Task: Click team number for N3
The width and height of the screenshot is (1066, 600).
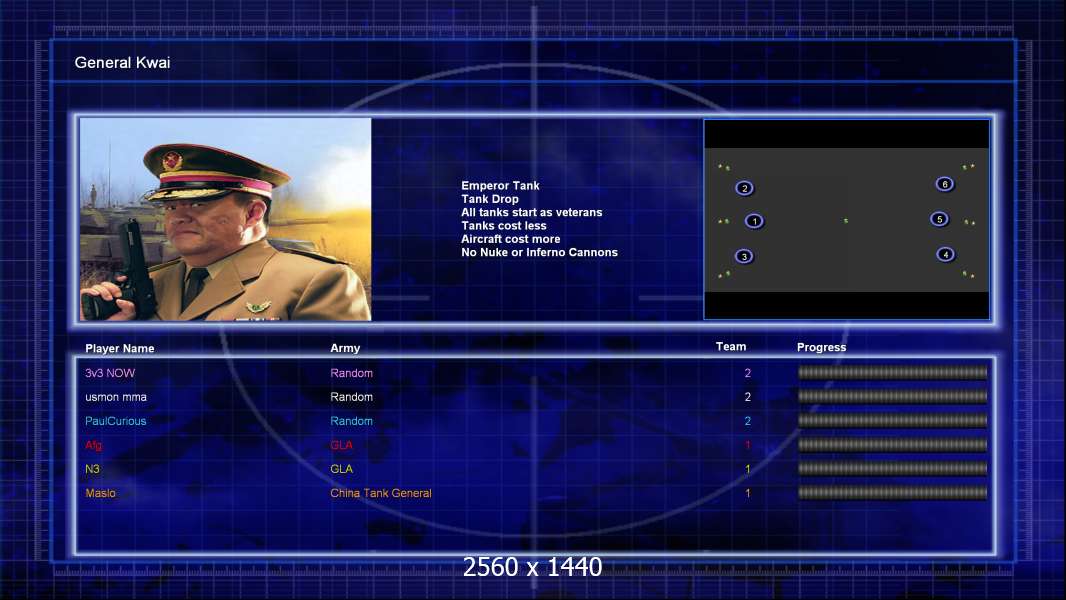Action: point(748,469)
